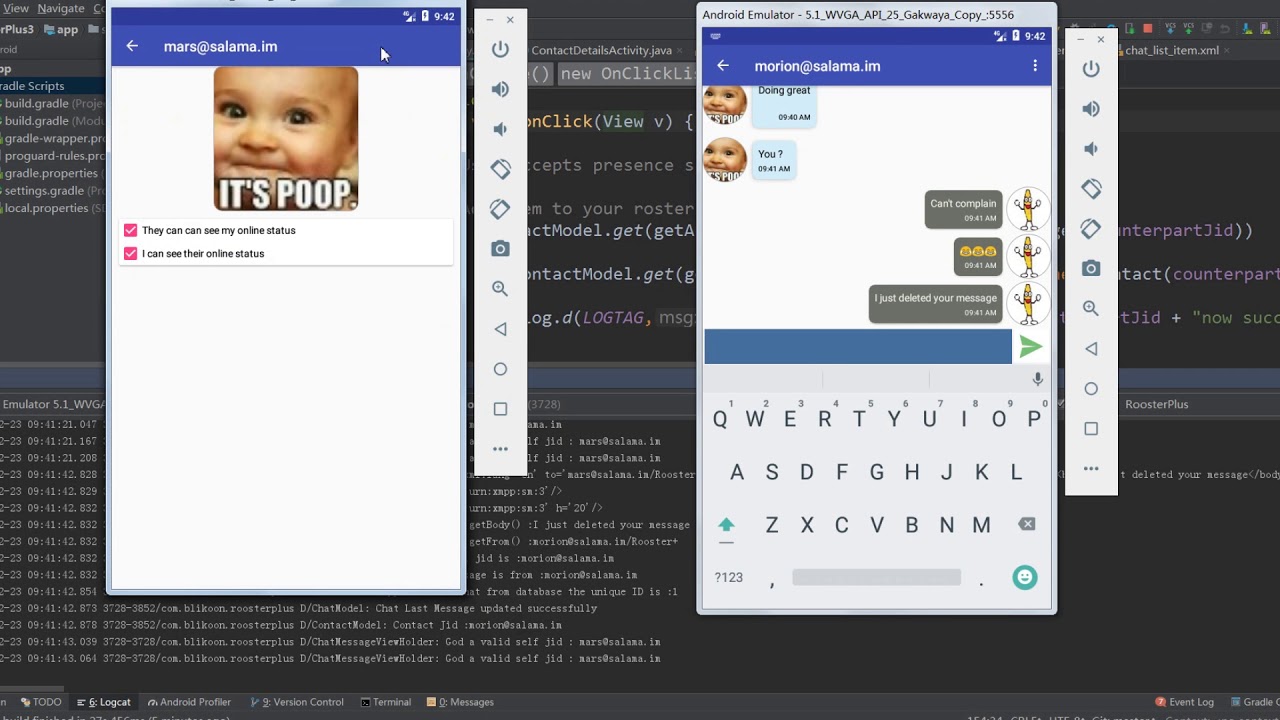1280x720 pixels.
Task: Tap the spacebar on the keyboard
Action: click(x=876, y=577)
